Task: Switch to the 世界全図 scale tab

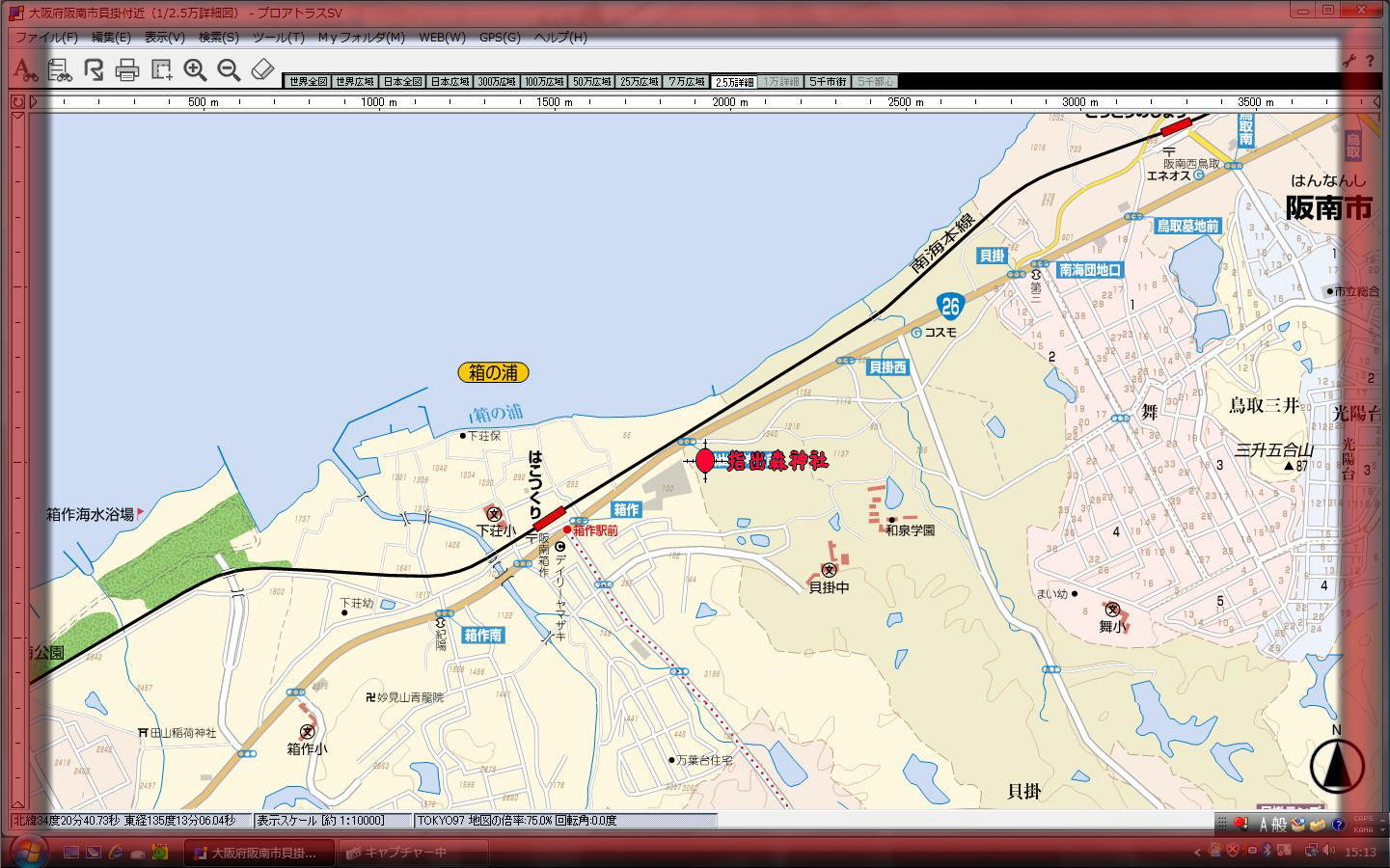Action: (308, 82)
